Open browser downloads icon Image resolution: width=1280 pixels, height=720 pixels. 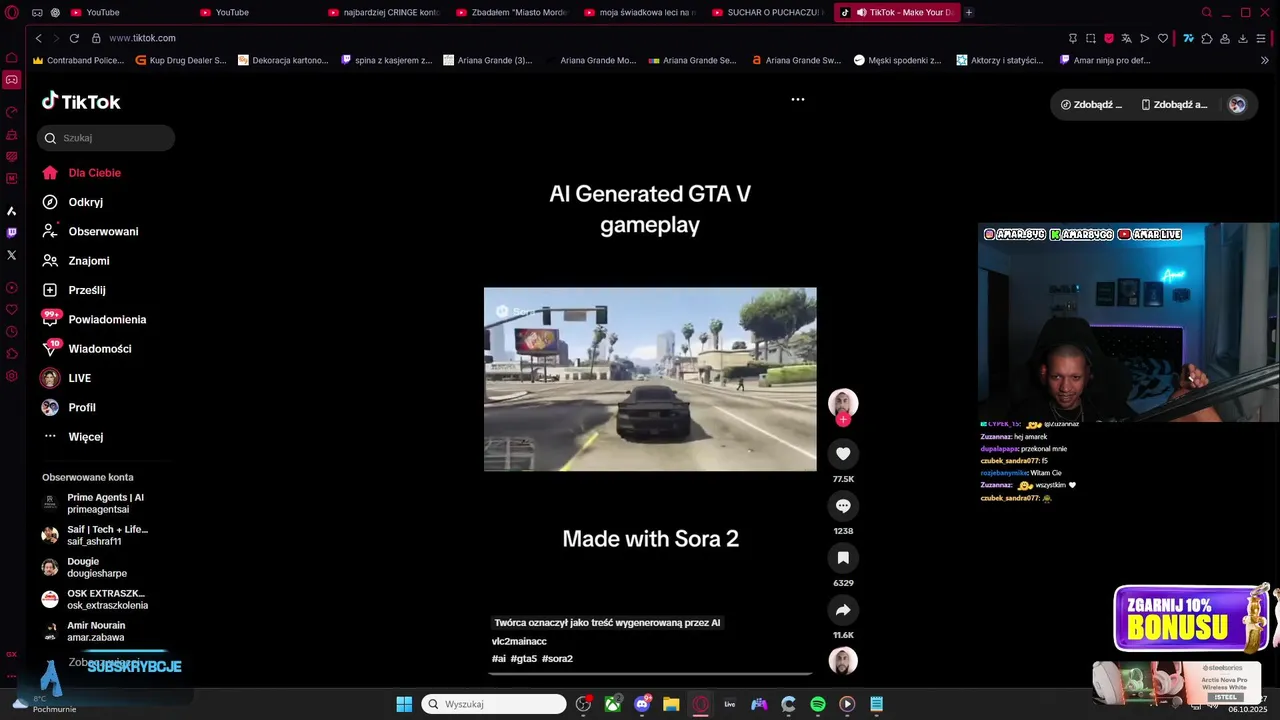[x=1243, y=38]
